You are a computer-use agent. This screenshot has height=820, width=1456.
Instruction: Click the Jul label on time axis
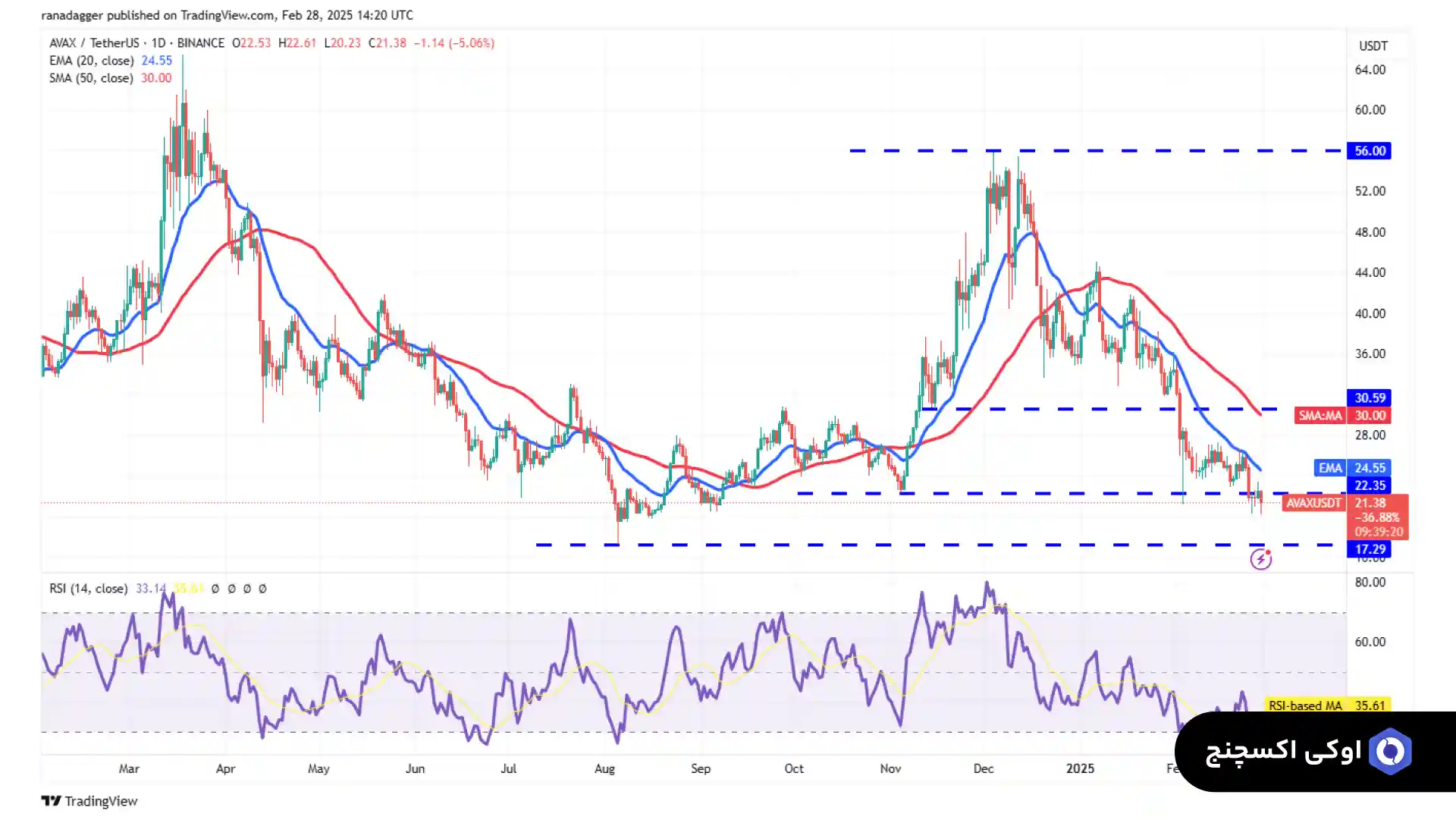tap(509, 768)
